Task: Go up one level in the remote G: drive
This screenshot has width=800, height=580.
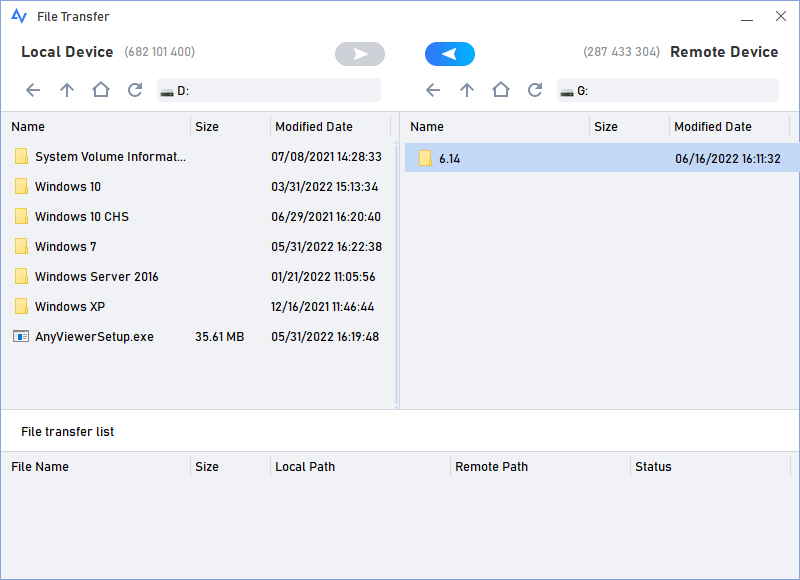Action: point(466,90)
